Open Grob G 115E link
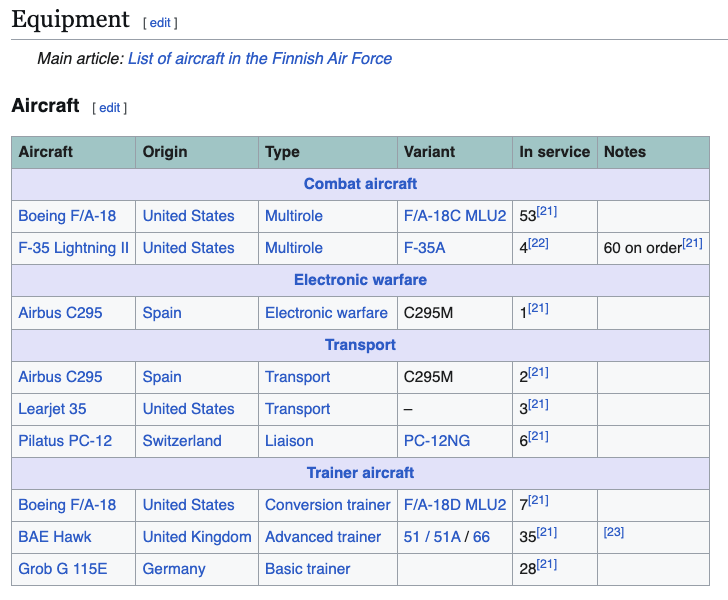Screen dimensions: 728x600 63,569
